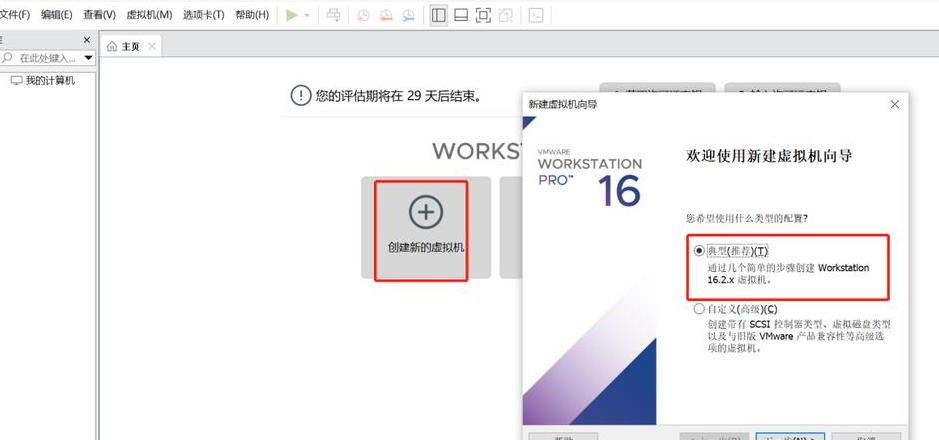
Task: Power on the virtual machine with the green play icon
Action: [x=292, y=15]
